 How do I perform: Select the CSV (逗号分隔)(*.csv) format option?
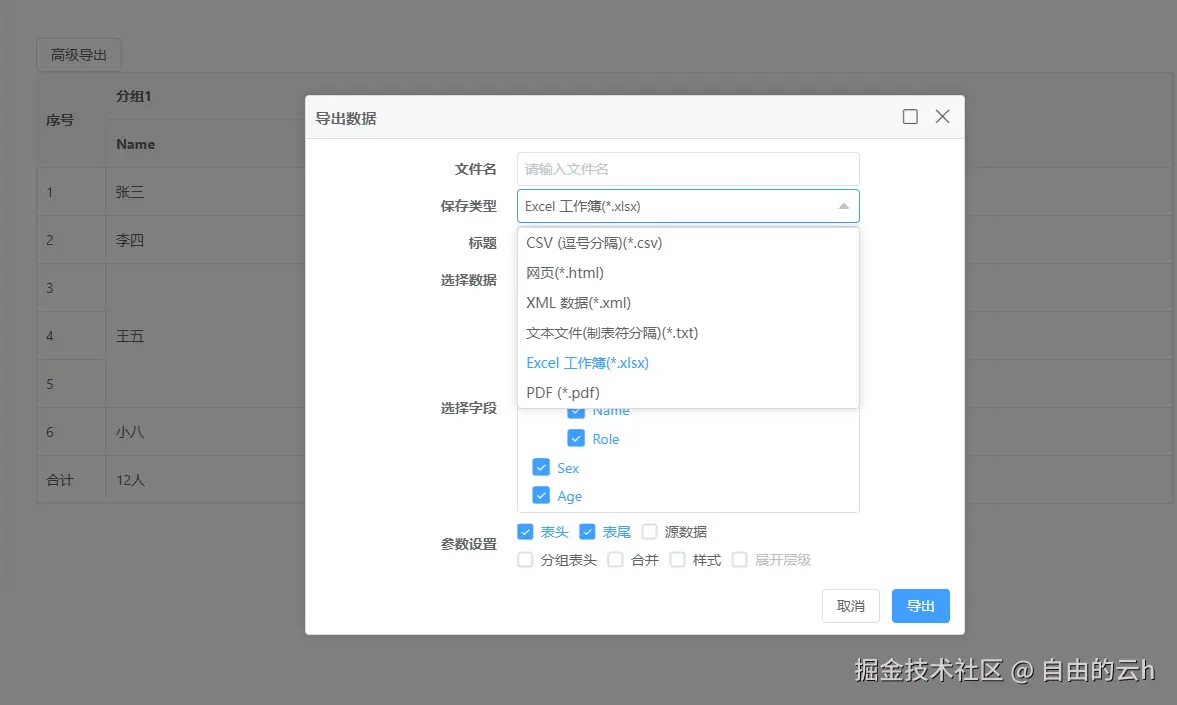(x=592, y=242)
